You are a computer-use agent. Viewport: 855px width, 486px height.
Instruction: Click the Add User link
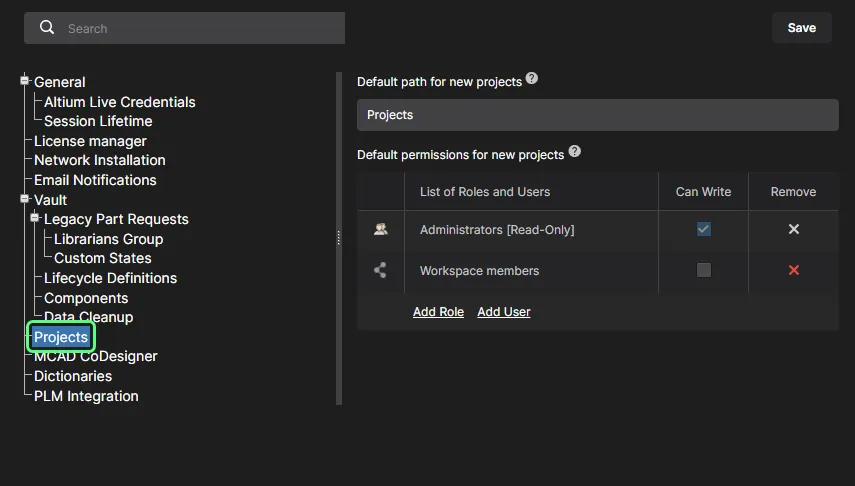click(504, 312)
